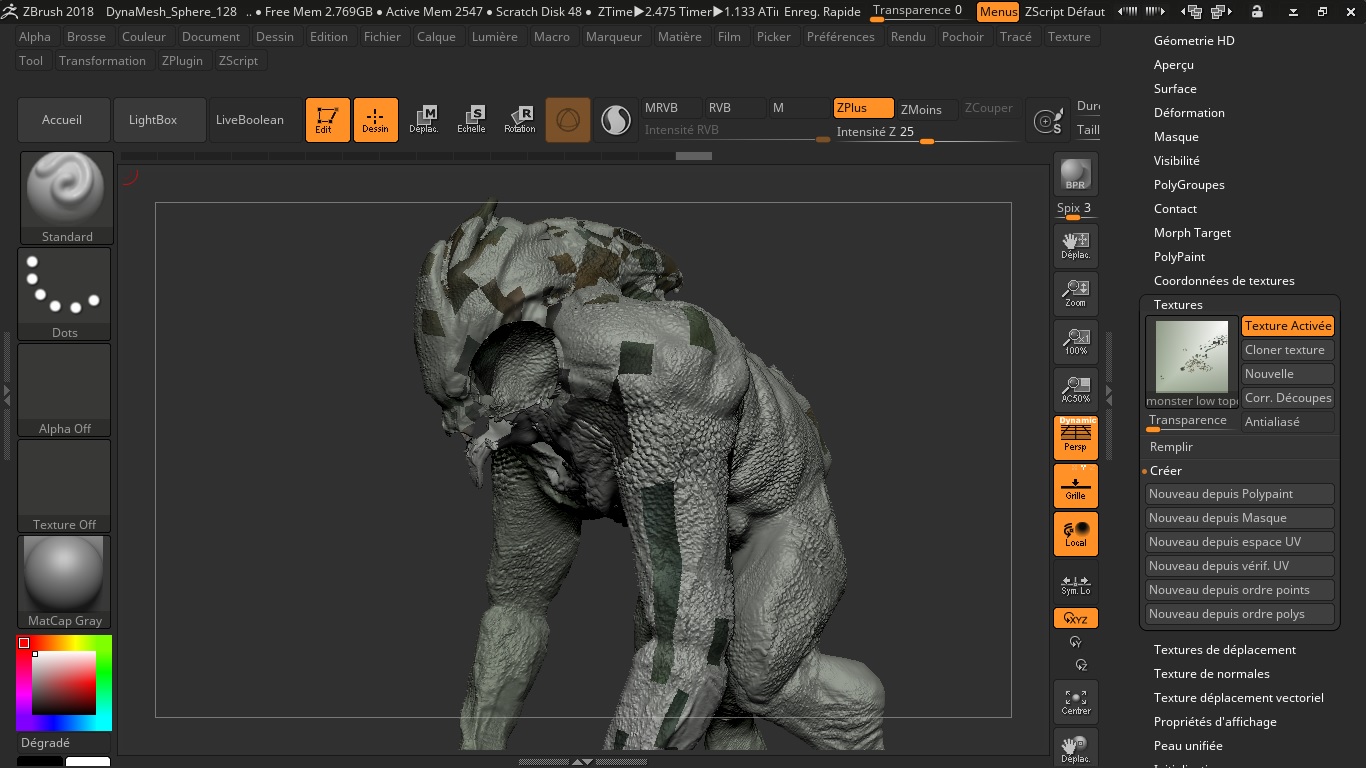This screenshot has width=1366, height=768.
Task: Click Nouveau depuis Polypaint
Action: [1239, 493]
